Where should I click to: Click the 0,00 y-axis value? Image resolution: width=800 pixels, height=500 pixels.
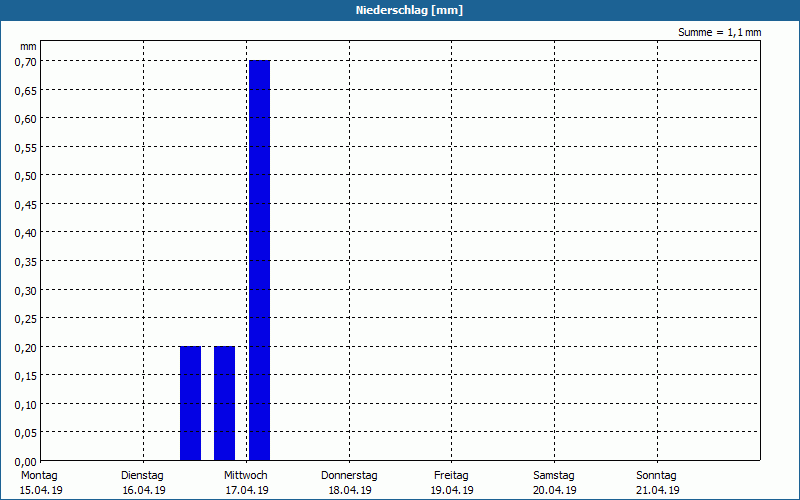(26, 462)
